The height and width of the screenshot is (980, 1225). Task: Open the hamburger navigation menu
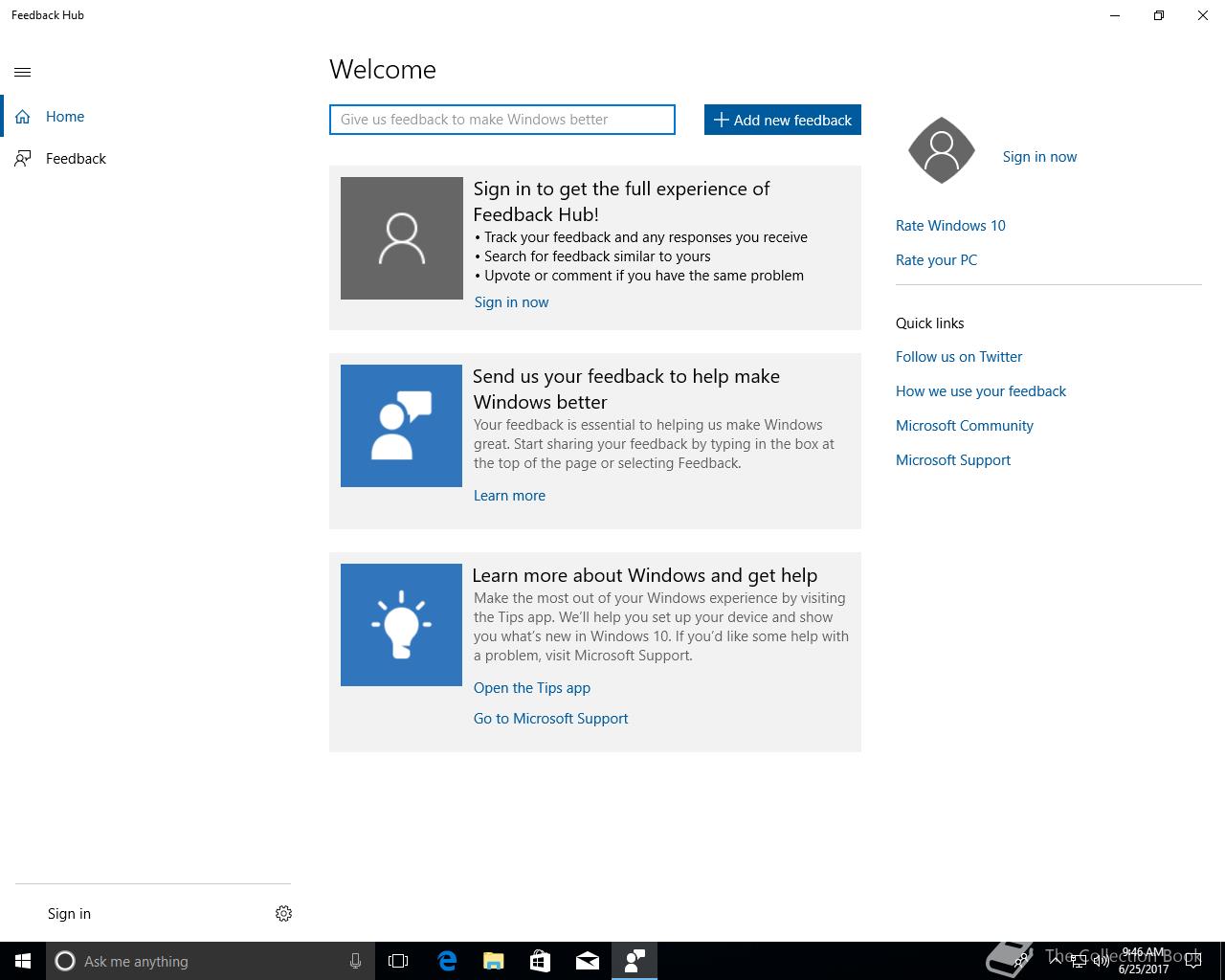click(x=23, y=72)
